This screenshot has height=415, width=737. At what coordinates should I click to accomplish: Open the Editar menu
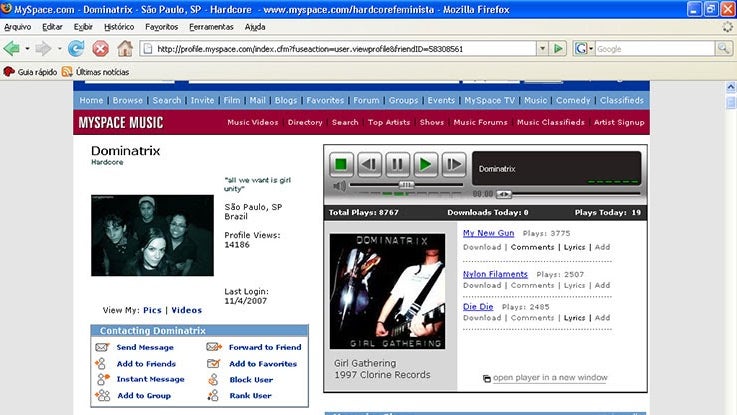pyautogui.click(x=52, y=27)
